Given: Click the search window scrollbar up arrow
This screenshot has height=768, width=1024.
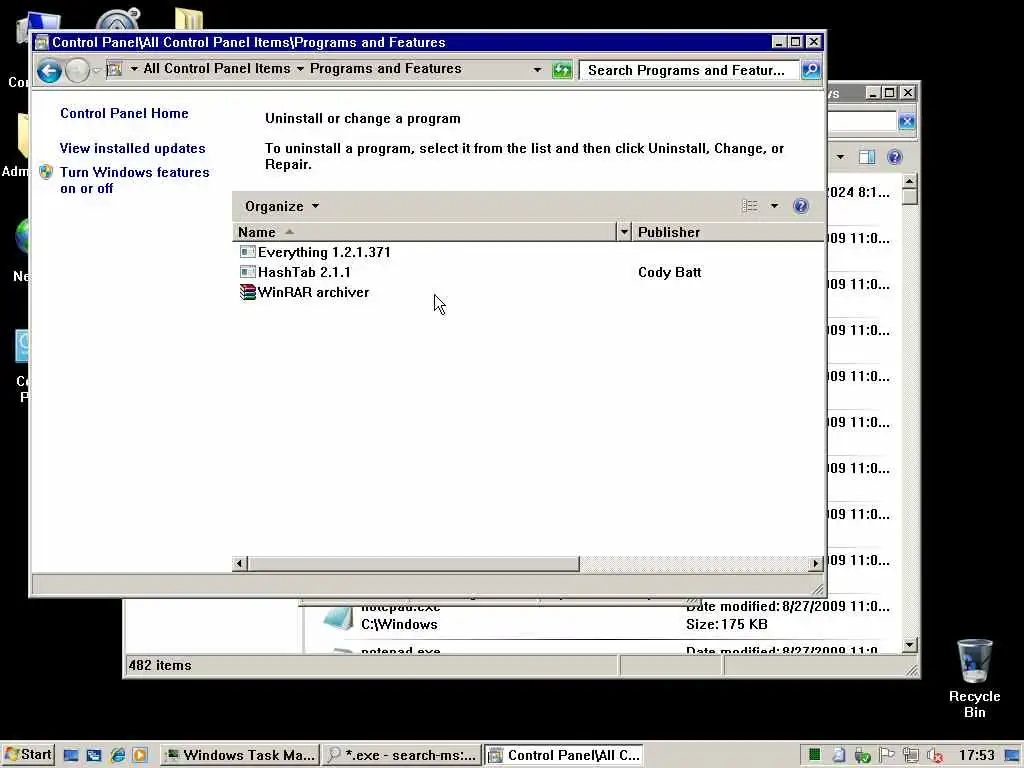Looking at the screenshot, I should 909,180.
